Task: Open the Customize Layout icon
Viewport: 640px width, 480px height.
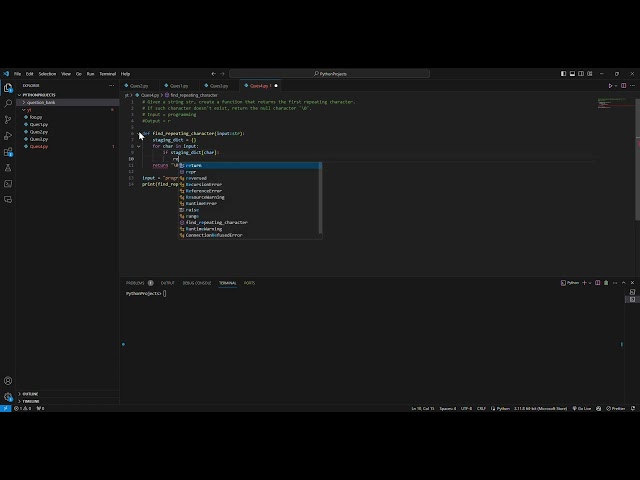Action: (590, 74)
